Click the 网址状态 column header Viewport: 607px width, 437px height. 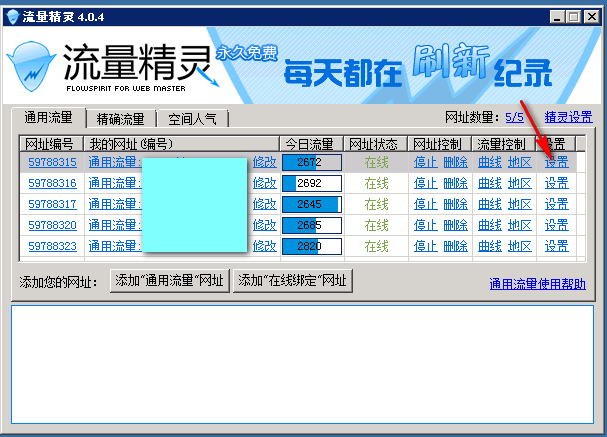click(x=376, y=144)
